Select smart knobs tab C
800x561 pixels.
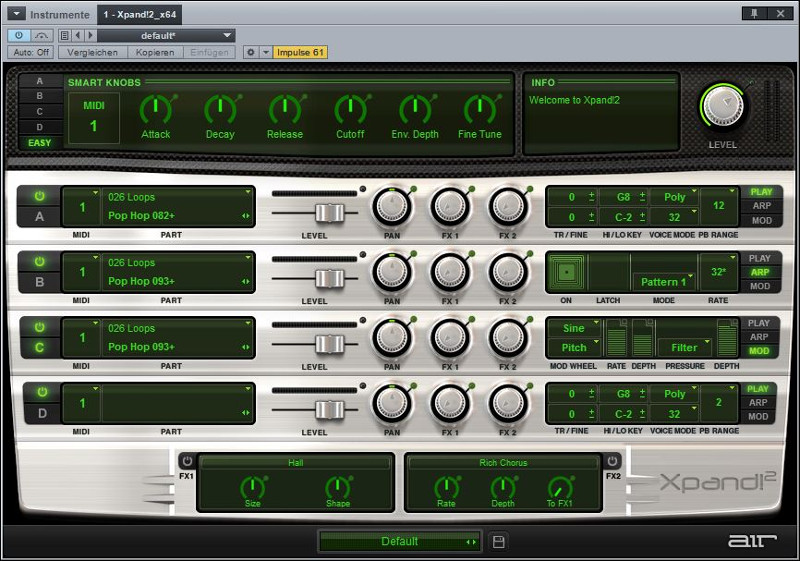pyautogui.click(x=40, y=112)
